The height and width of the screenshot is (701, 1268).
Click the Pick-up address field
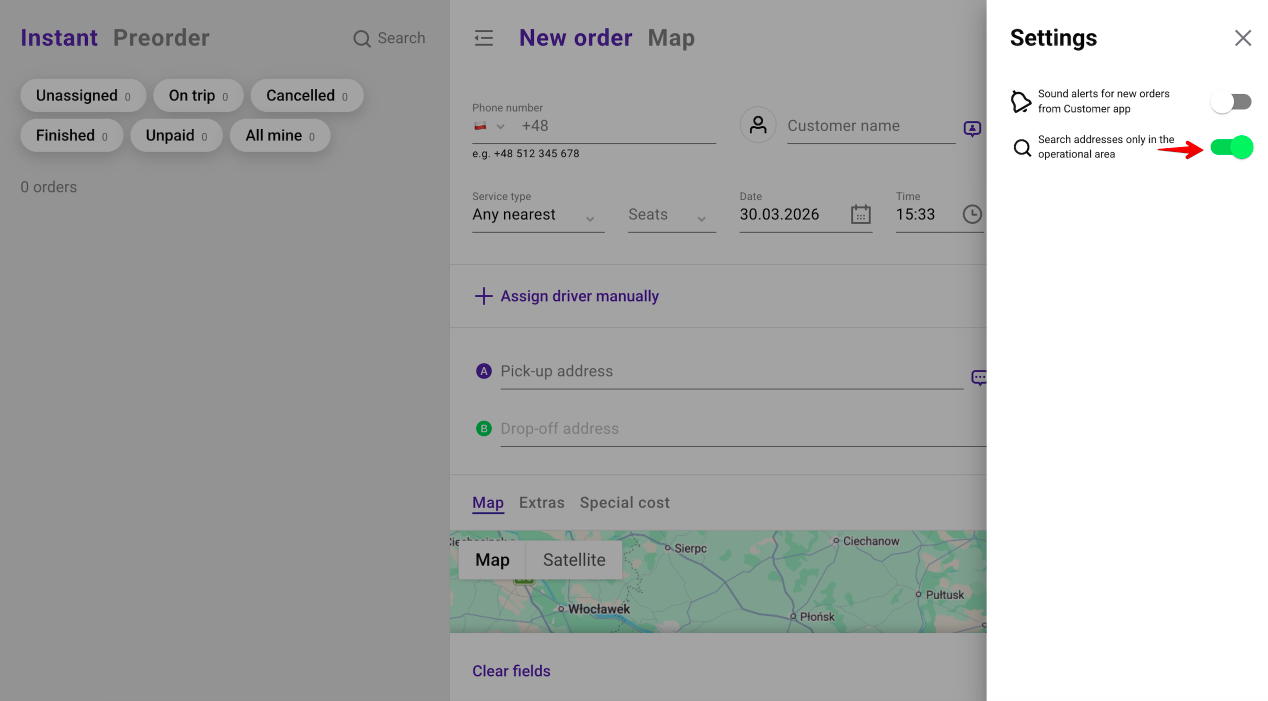pos(731,372)
